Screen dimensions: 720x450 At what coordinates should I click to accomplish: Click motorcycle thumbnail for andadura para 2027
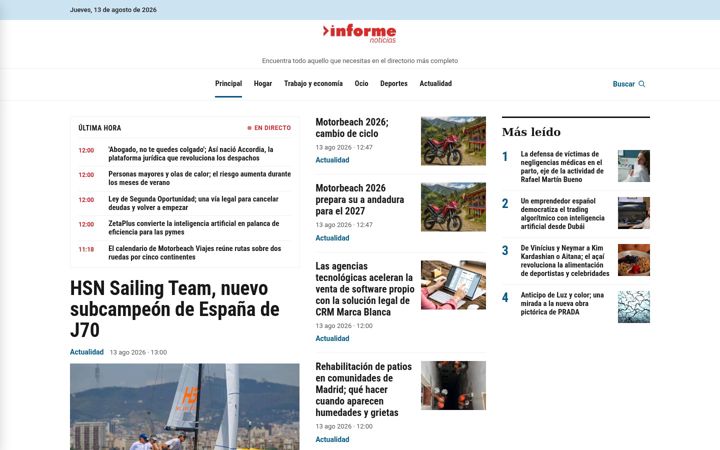[453, 207]
